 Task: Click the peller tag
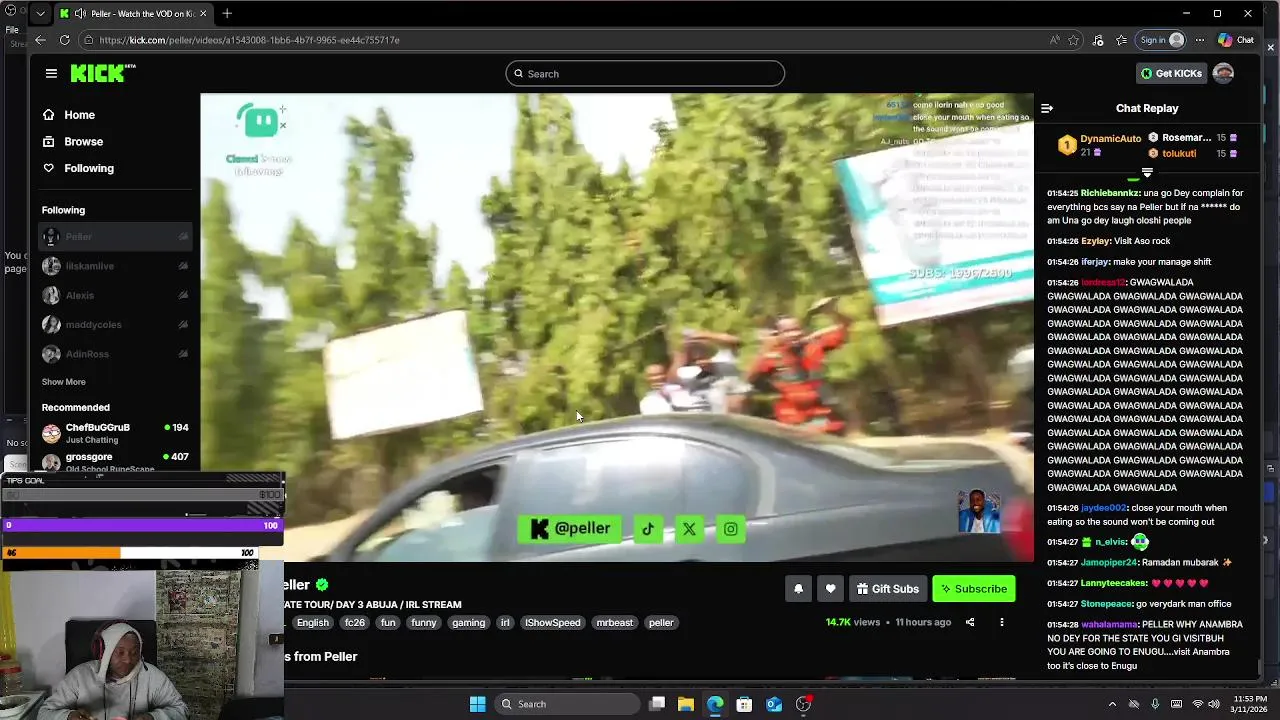pyautogui.click(x=661, y=623)
